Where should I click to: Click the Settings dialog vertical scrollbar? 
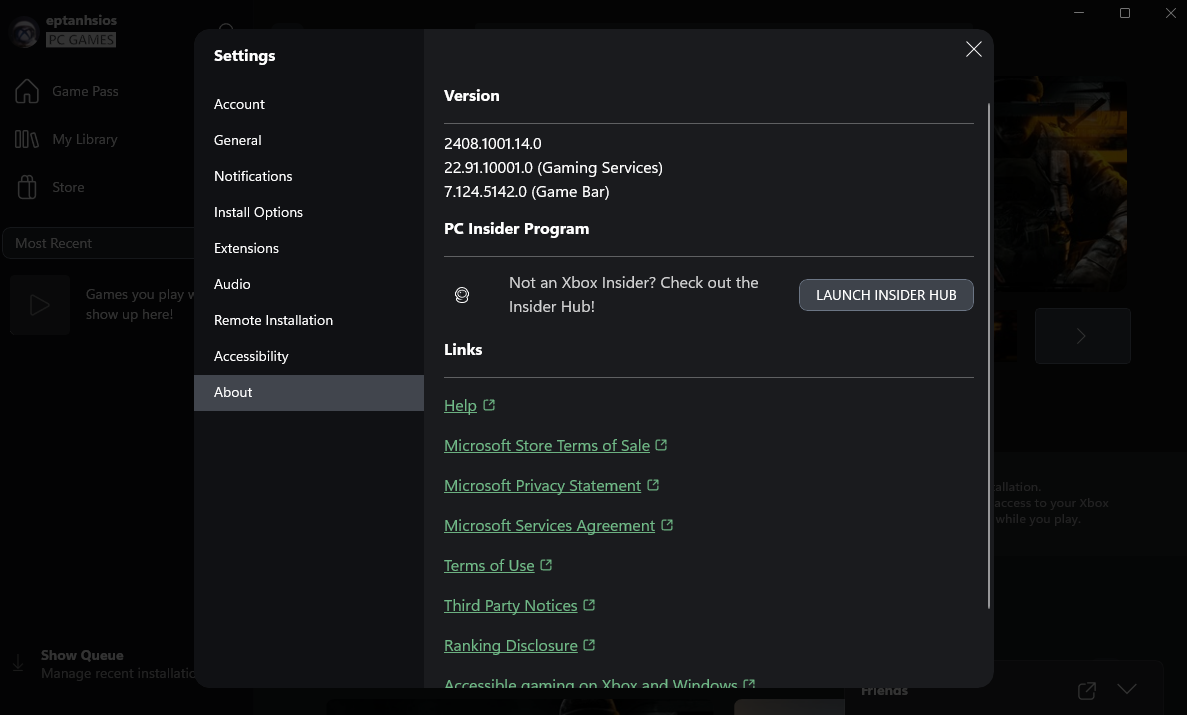tap(989, 356)
